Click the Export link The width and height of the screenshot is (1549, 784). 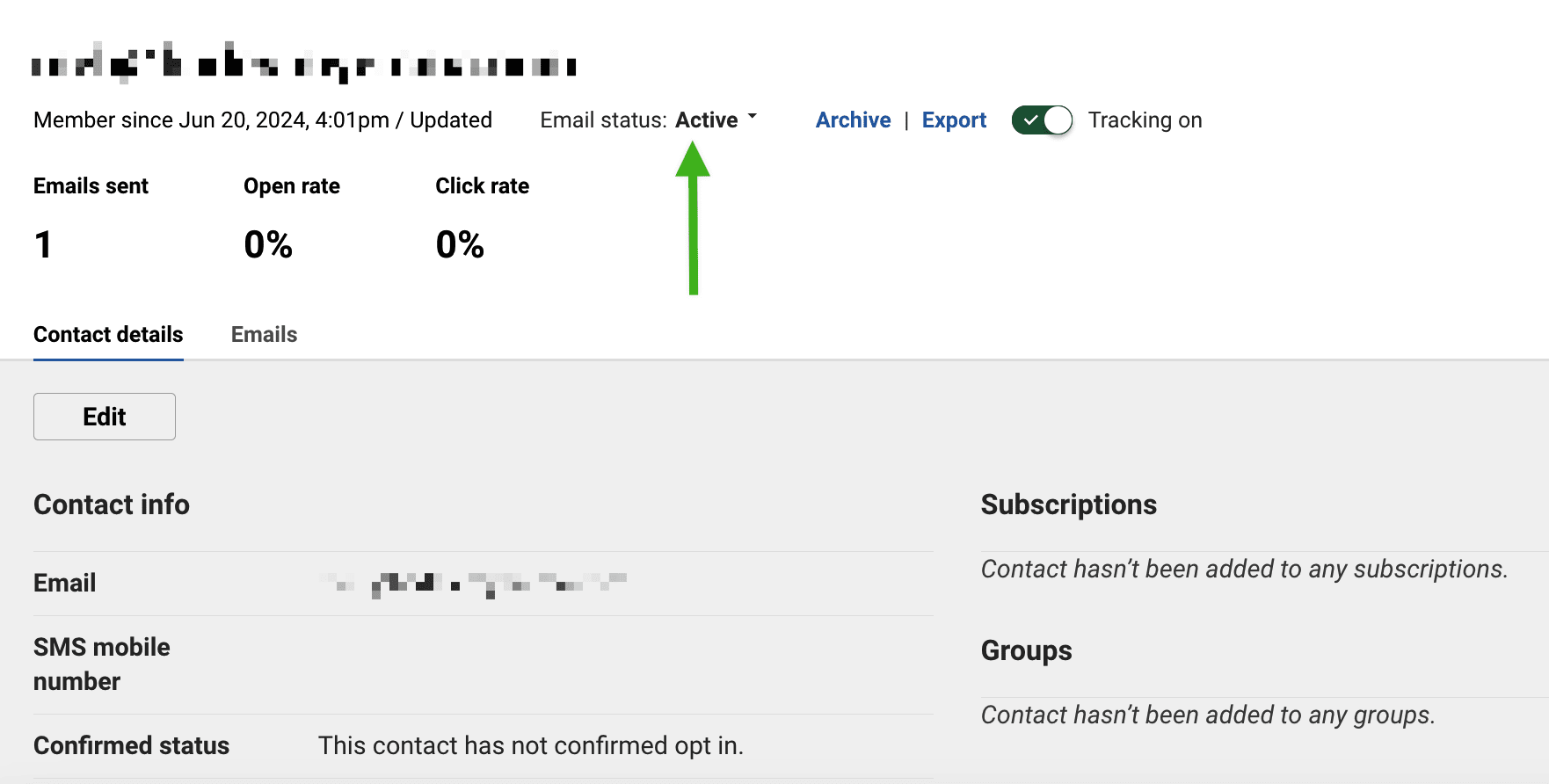(x=954, y=120)
